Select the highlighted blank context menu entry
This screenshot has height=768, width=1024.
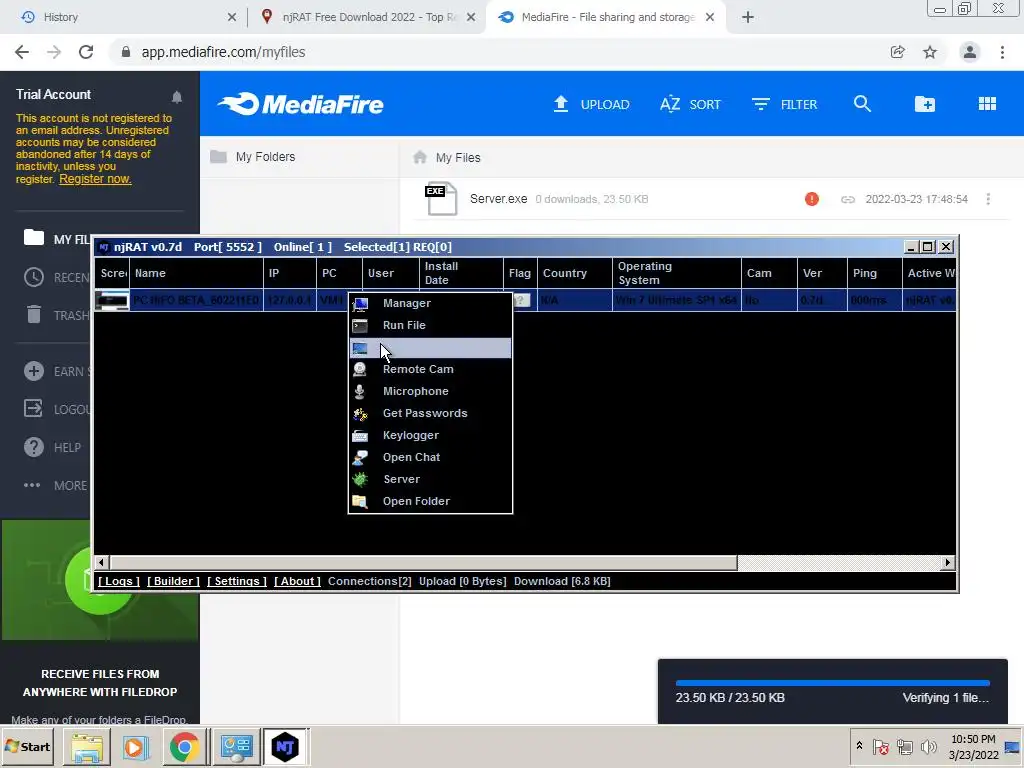(430, 347)
